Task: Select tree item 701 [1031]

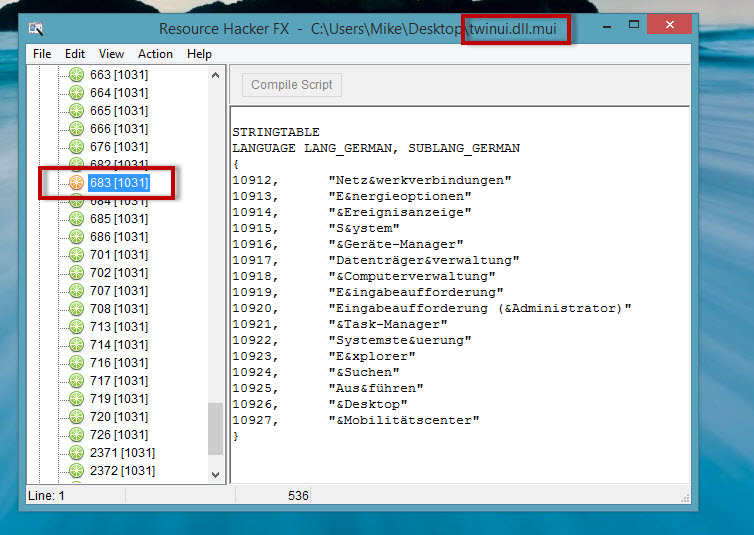Action: coord(119,255)
